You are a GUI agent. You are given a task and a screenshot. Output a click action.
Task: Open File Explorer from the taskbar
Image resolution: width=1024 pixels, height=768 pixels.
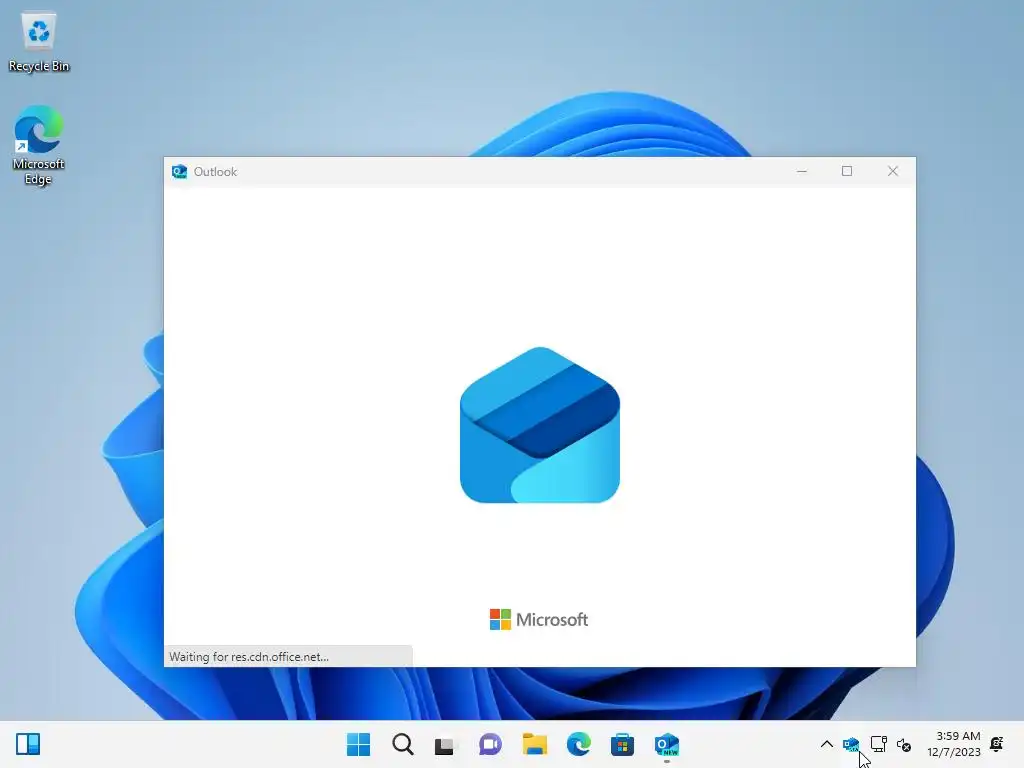point(535,744)
